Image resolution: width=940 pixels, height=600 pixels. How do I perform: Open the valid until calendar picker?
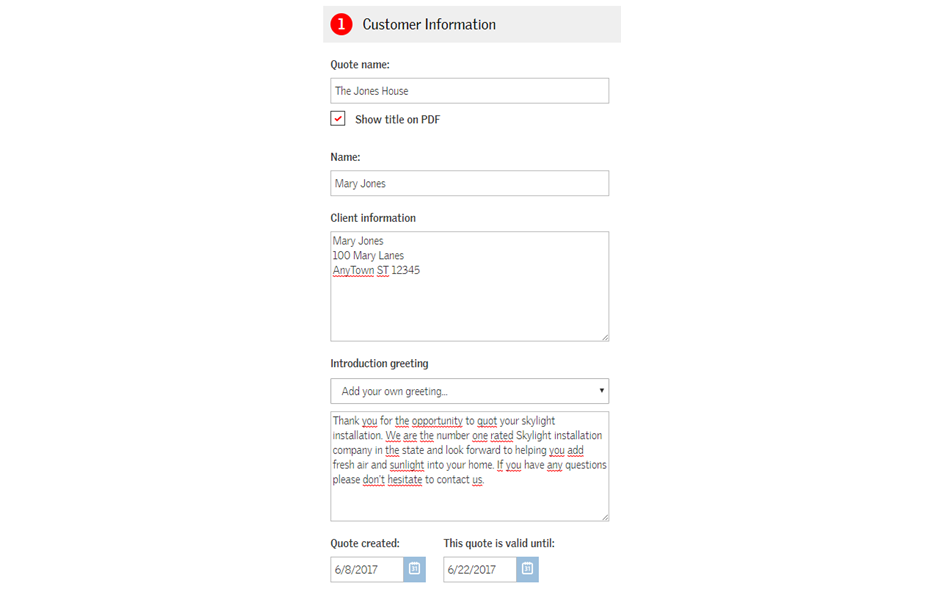coord(527,569)
